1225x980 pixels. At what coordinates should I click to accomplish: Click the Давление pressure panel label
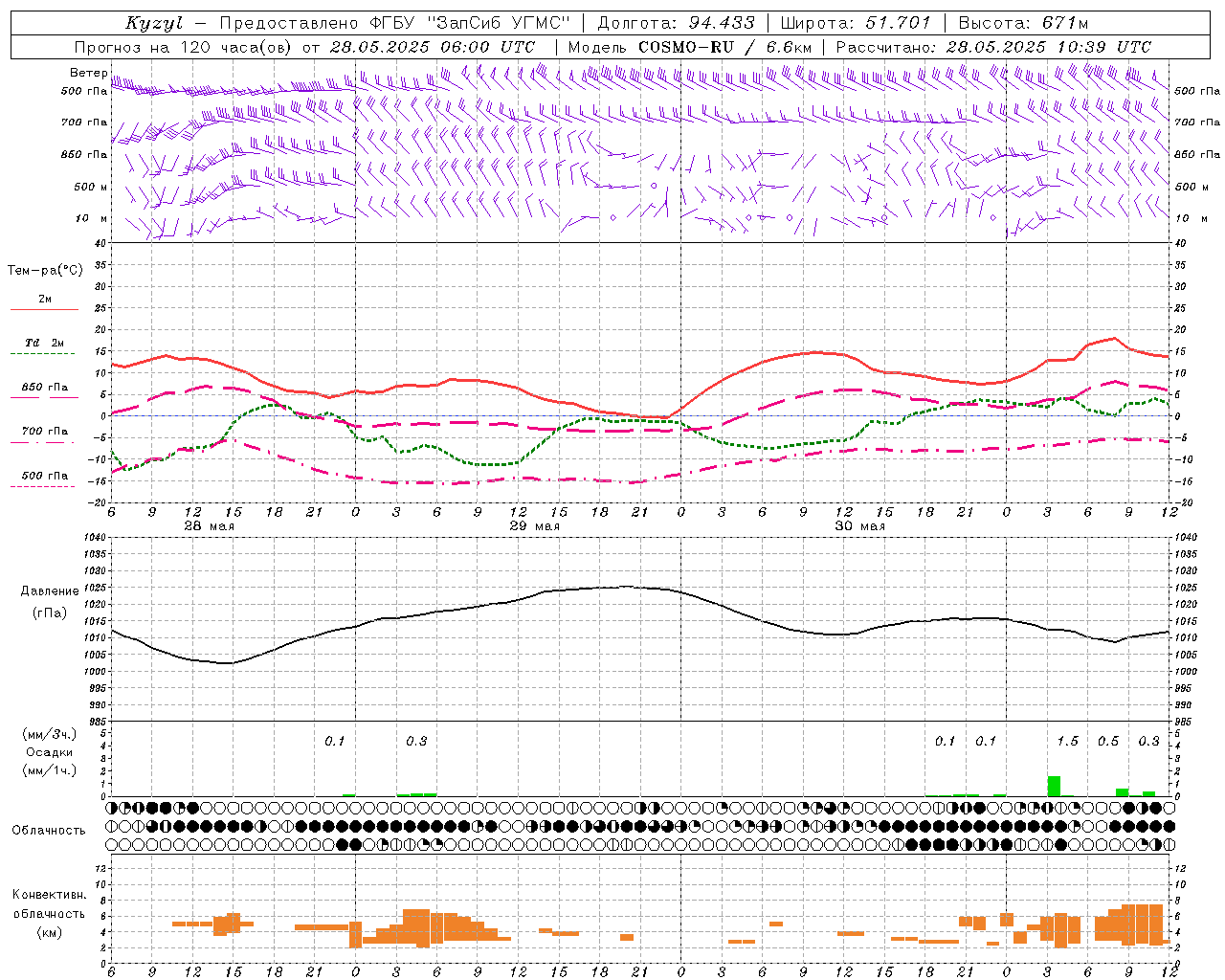coord(50,591)
